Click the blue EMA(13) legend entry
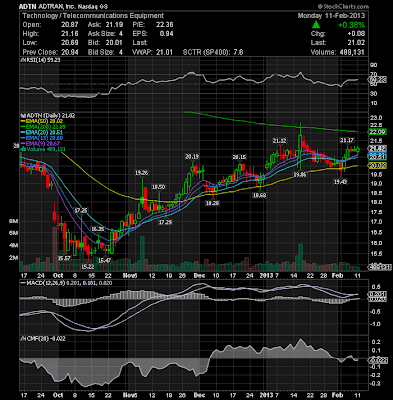 pyautogui.click(x=42, y=138)
